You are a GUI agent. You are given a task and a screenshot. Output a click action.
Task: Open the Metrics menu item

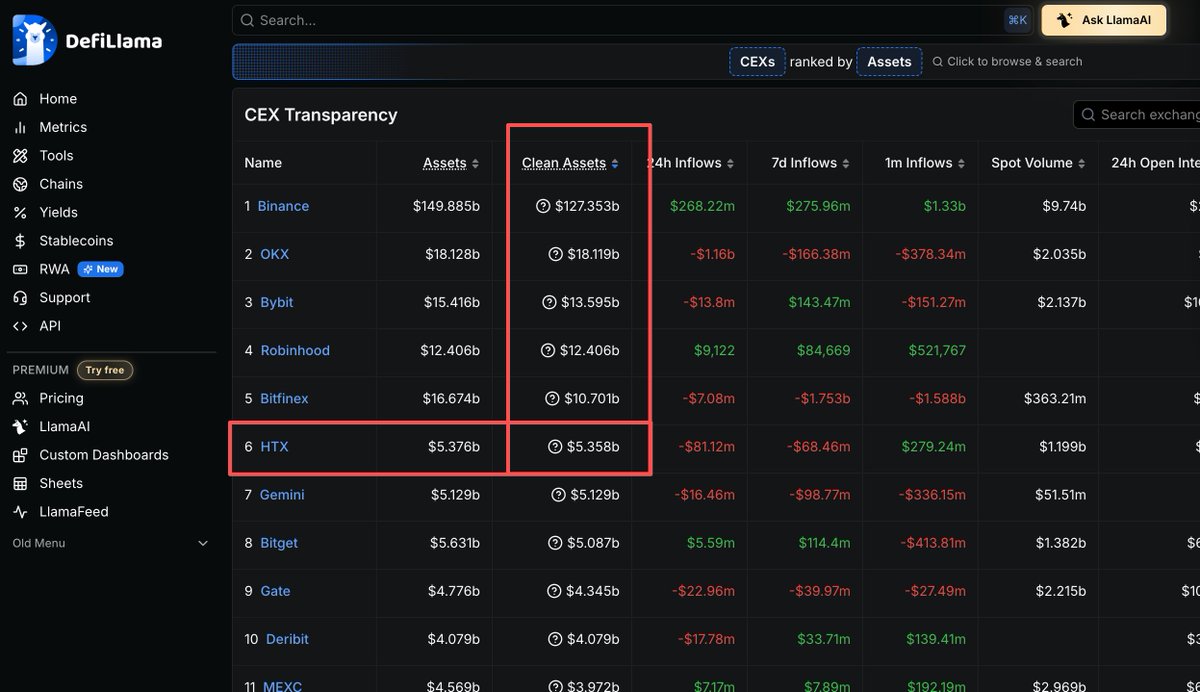(x=63, y=127)
